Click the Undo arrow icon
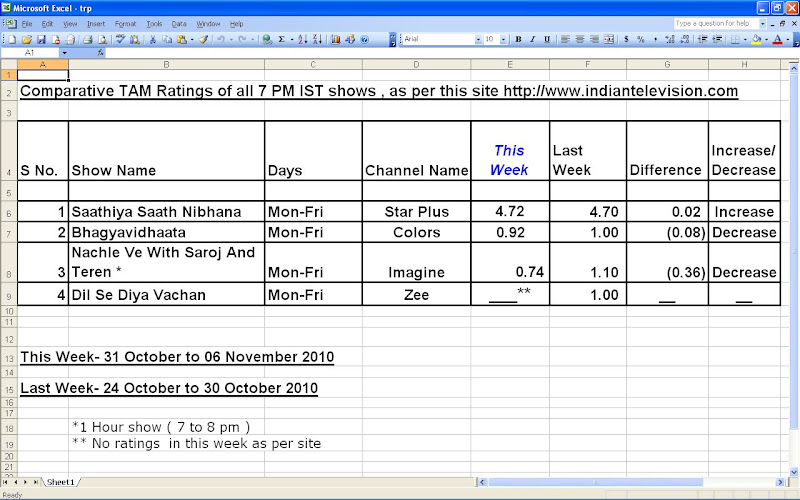The image size is (800, 500). point(220,39)
